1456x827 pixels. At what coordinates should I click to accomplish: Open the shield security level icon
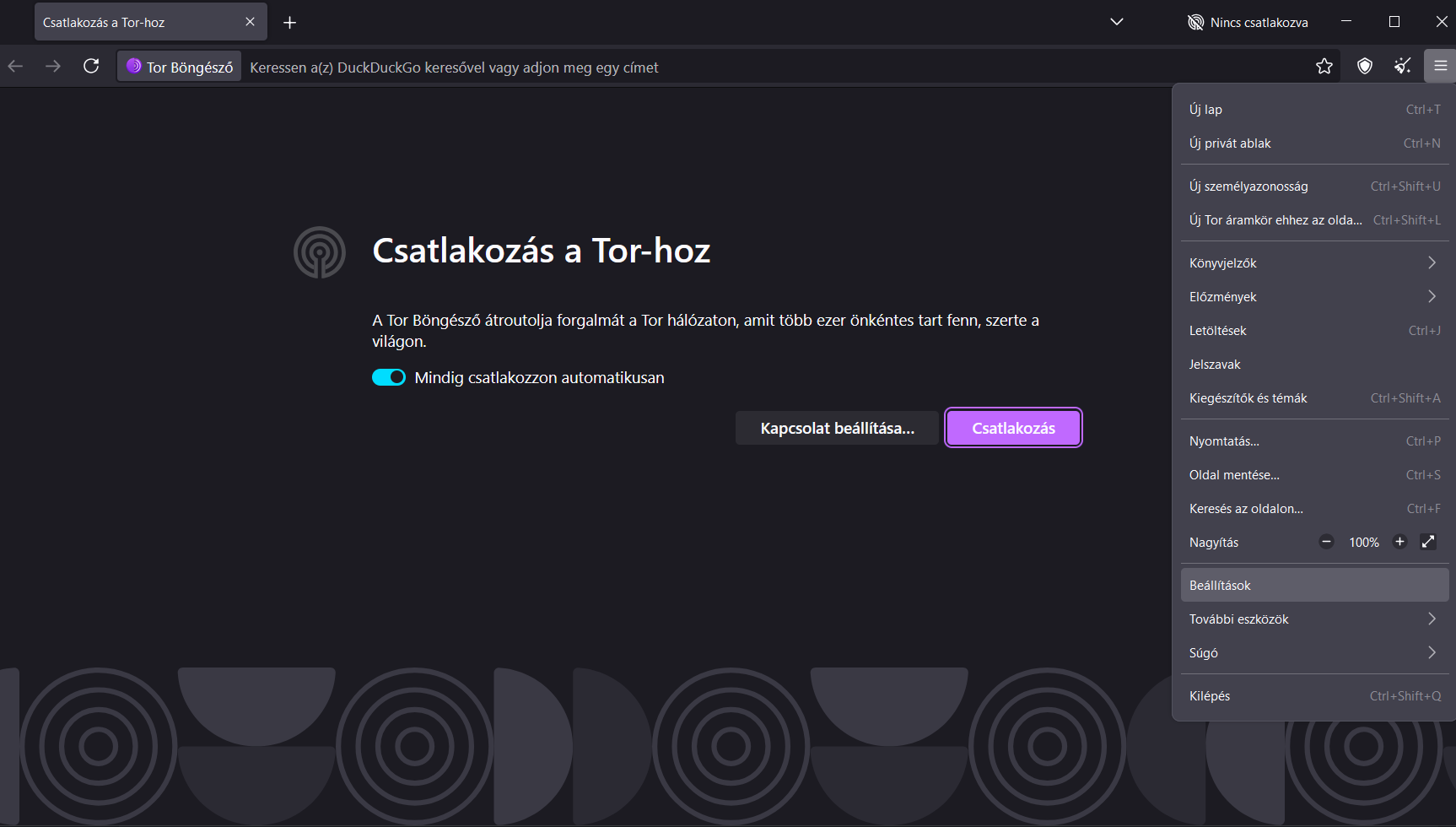click(x=1364, y=67)
